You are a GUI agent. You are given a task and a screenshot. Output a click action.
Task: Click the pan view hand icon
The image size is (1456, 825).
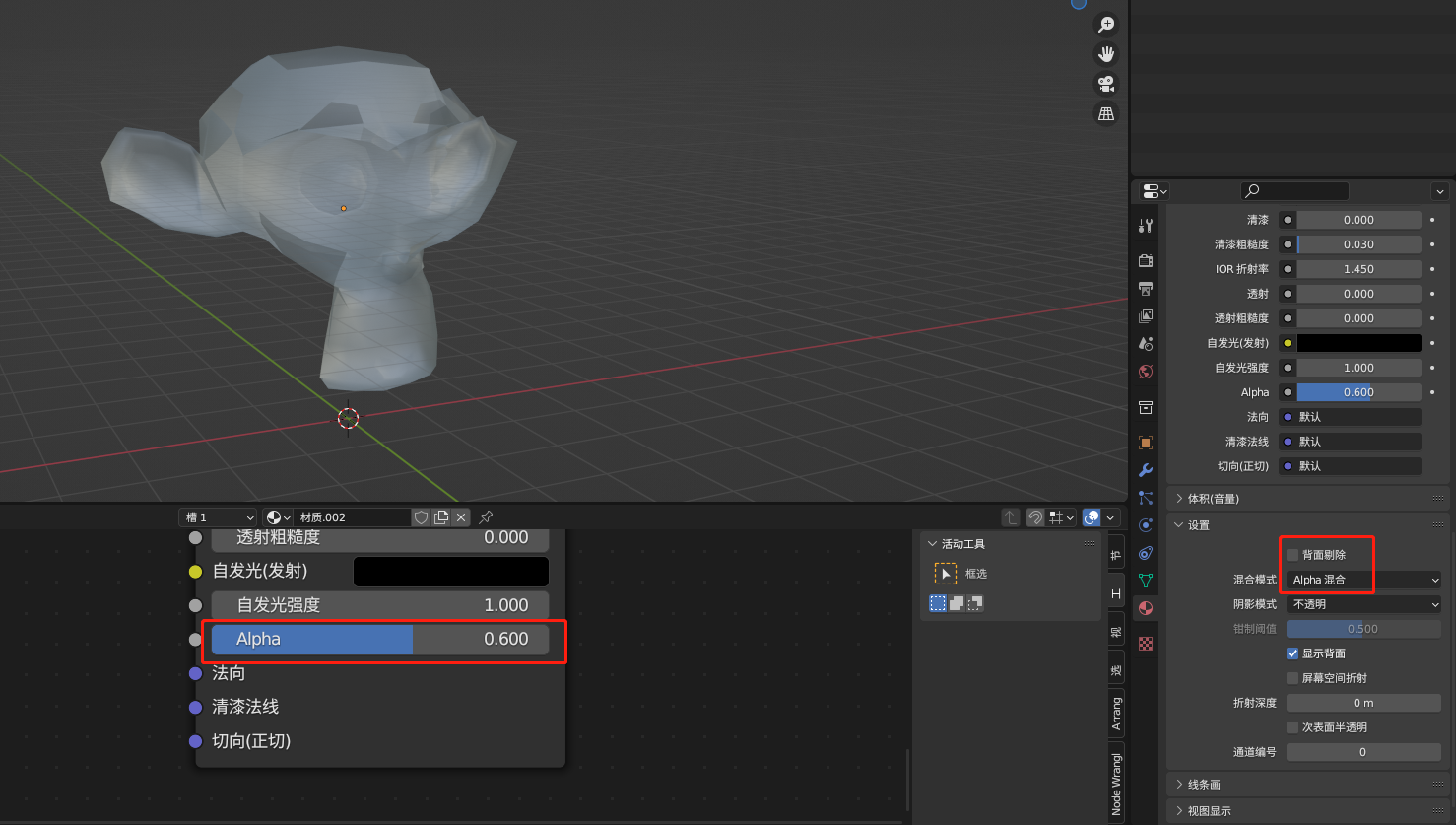(1106, 54)
